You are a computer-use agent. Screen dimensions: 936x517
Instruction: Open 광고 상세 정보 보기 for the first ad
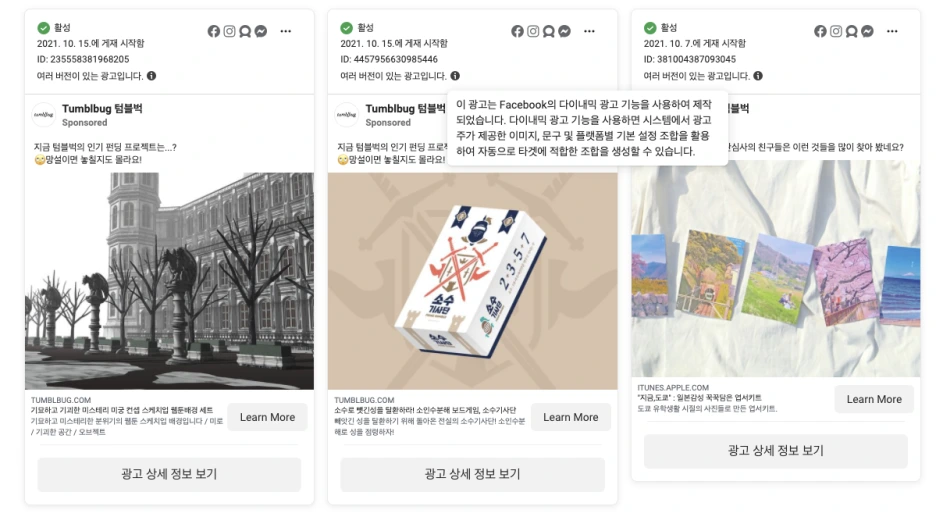(169, 474)
